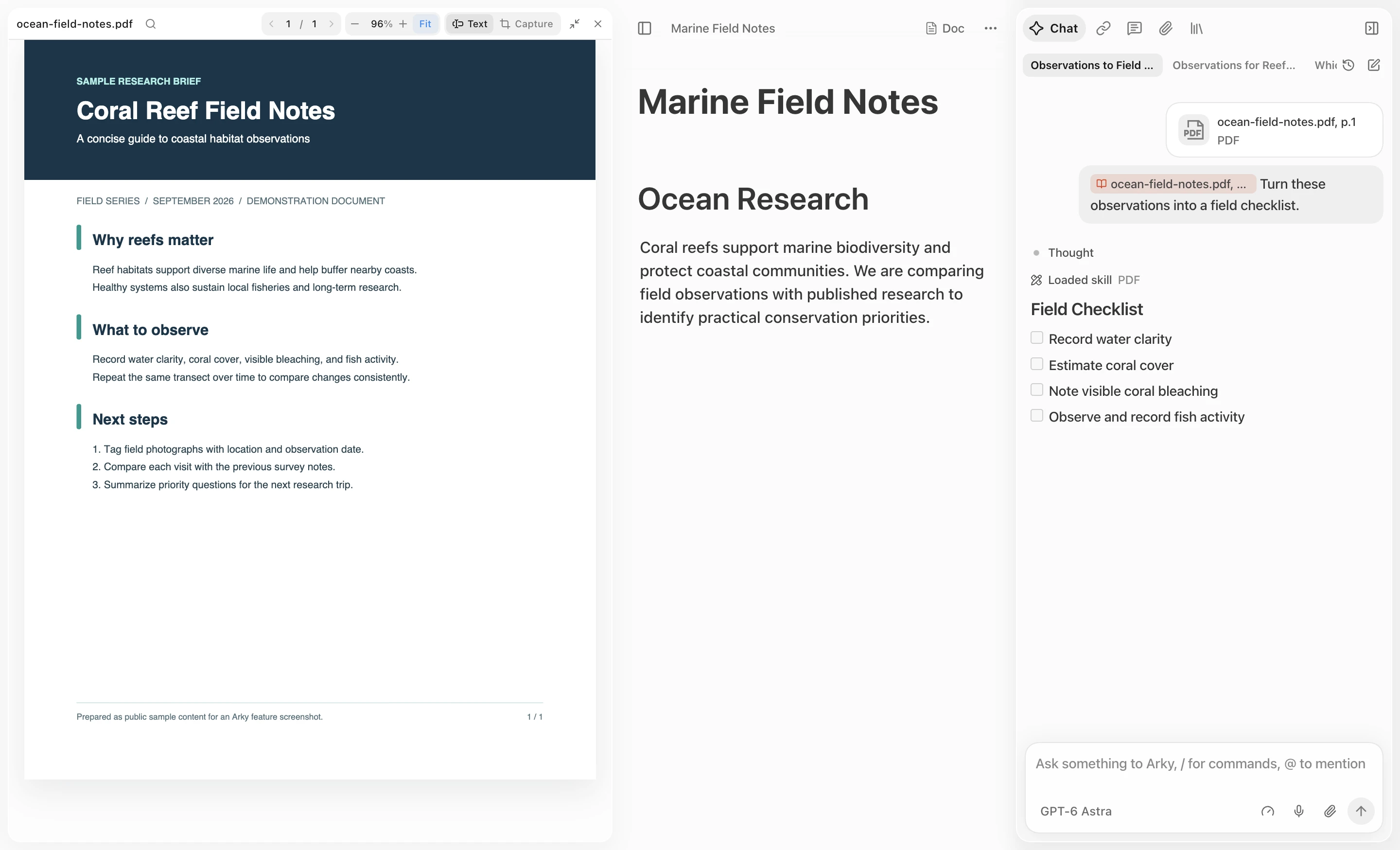Click the speed gauge icon in chat input
Image resolution: width=1400 pixels, height=850 pixels.
tap(1268, 812)
